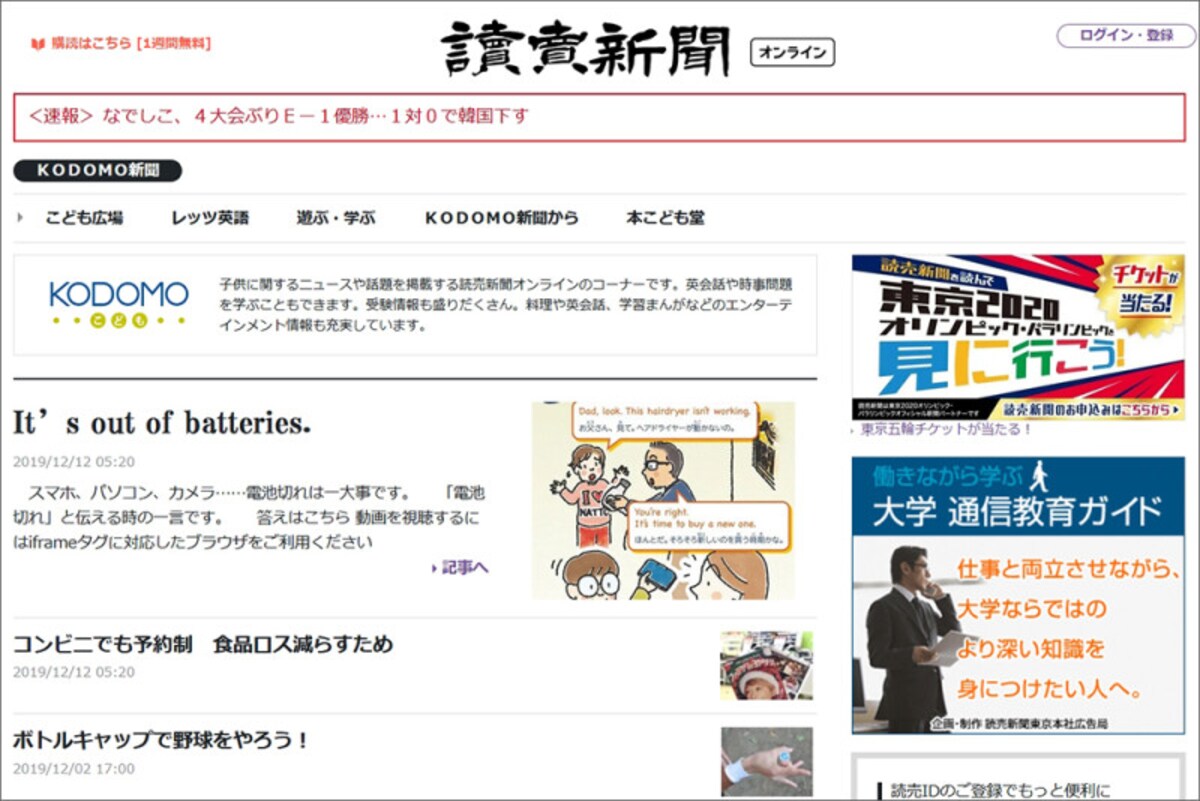Go to the 読売新聞 homepage via the logo
Viewport: 1200px width, 801px height.
click(587, 49)
